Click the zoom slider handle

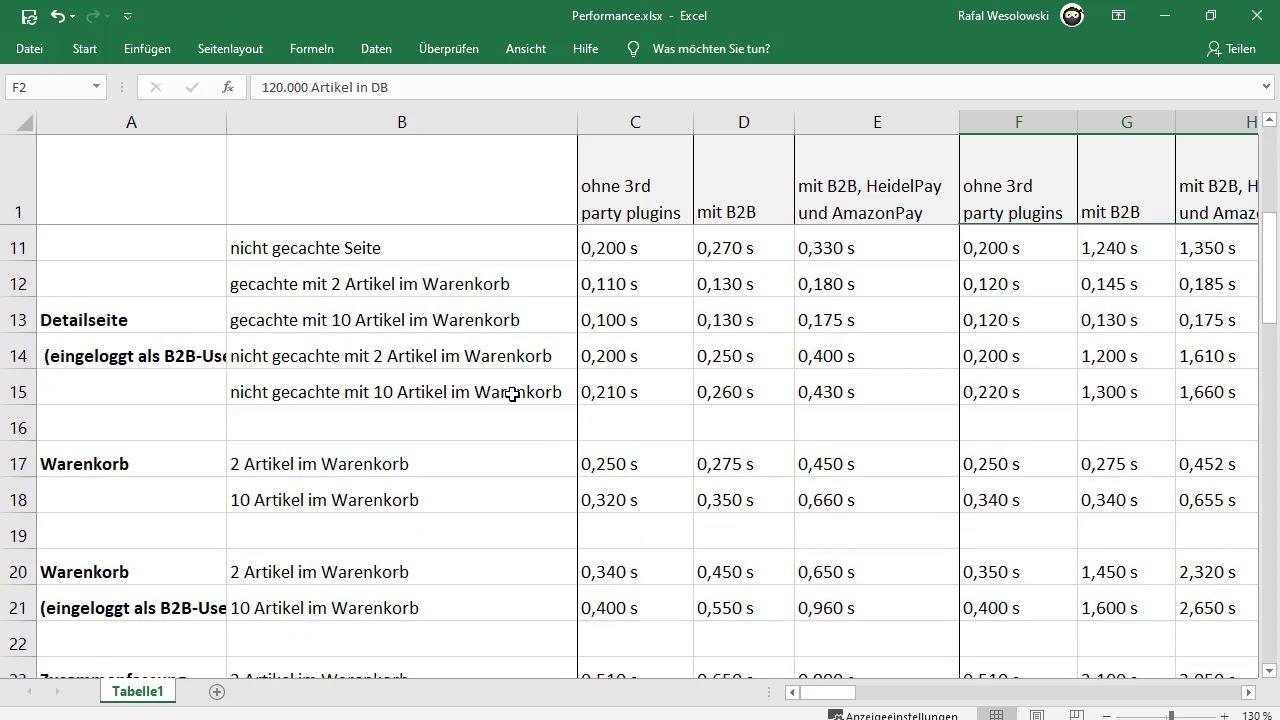[1171, 715]
